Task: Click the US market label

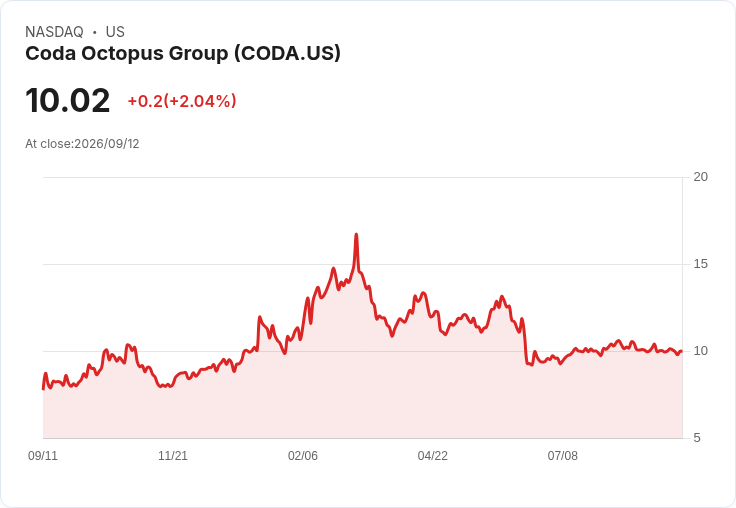Action: 115,32
